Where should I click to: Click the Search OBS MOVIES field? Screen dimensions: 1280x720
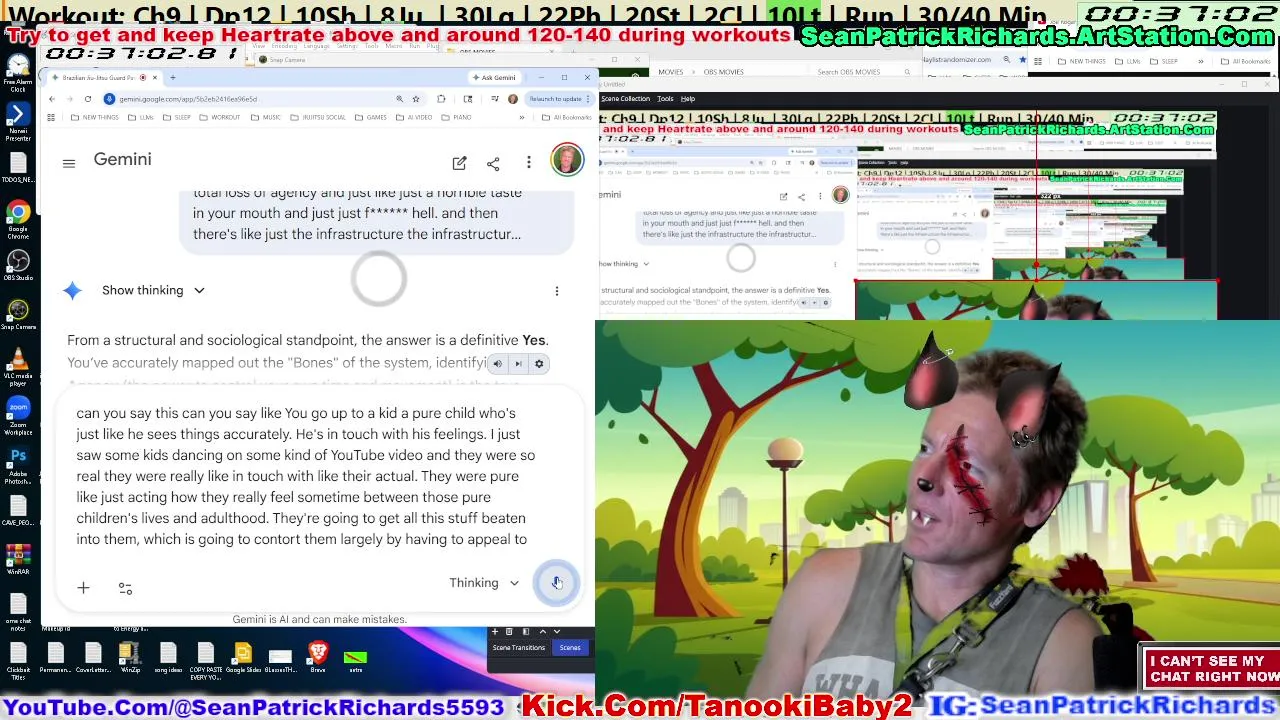pyautogui.click(x=864, y=72)
